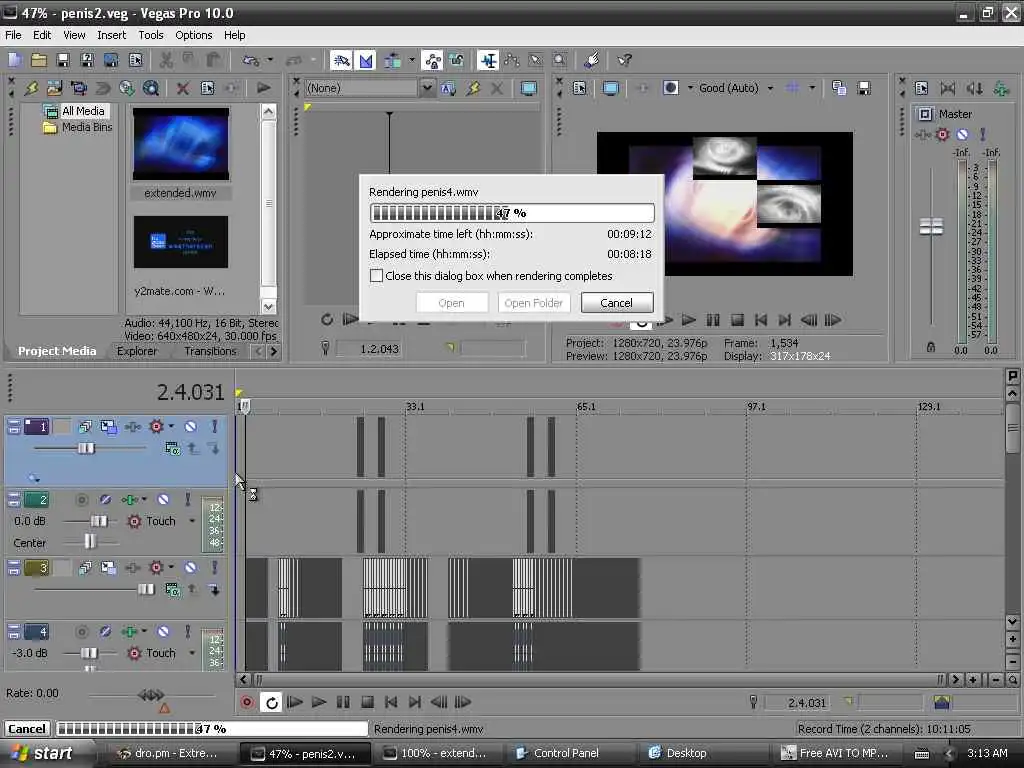
Task: Click Cancel button in the status bar
Action: 27,729
